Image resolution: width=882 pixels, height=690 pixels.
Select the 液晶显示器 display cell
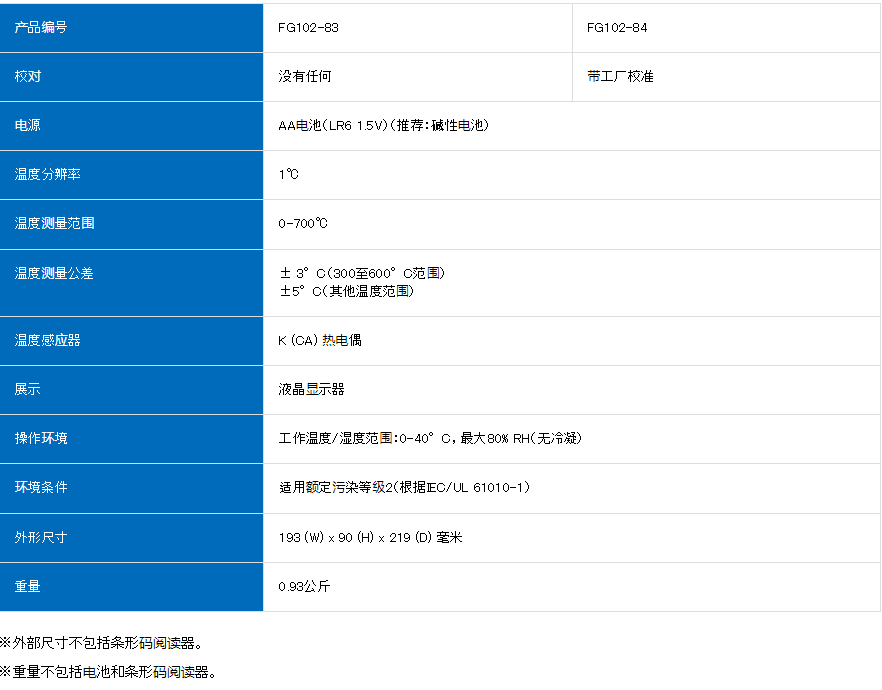point(310,389)
